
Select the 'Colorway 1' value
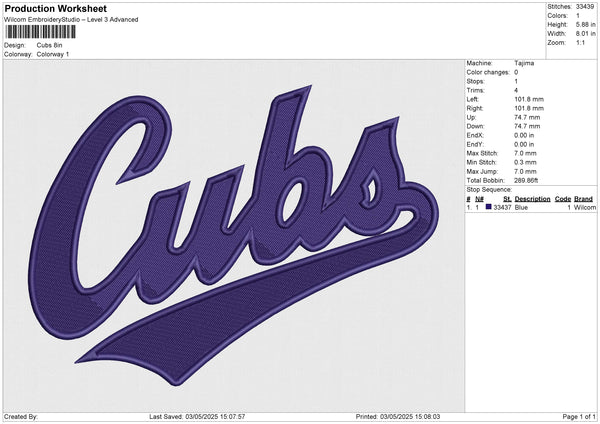[x=53, y=54]
